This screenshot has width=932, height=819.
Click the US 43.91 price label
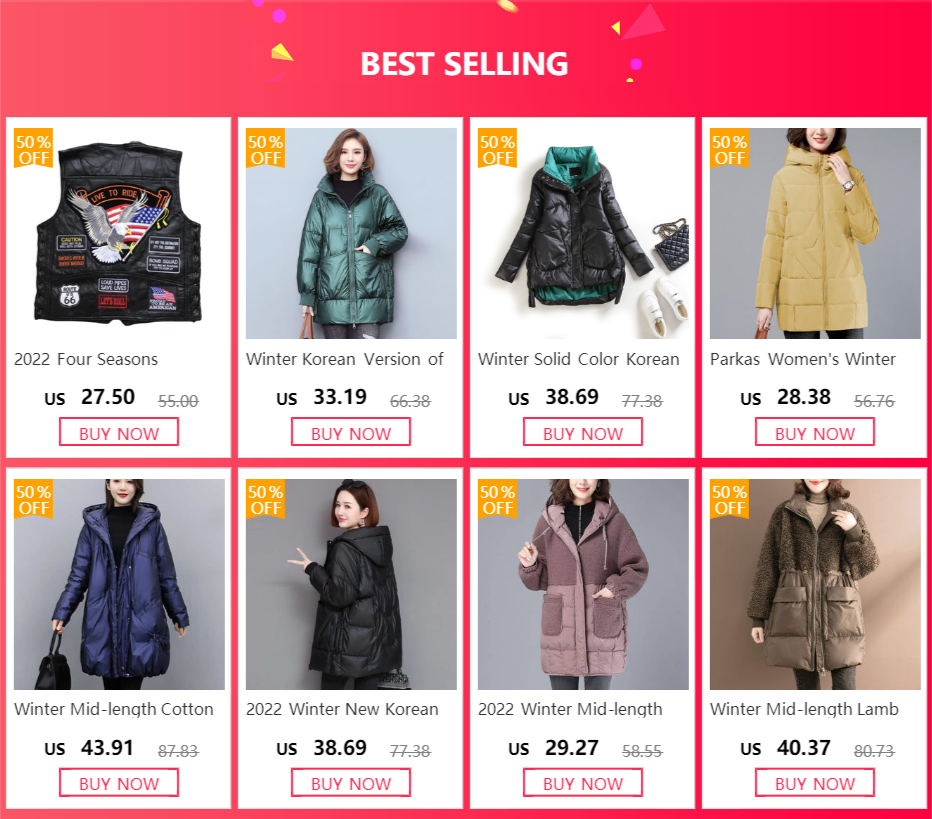(89, 748)
